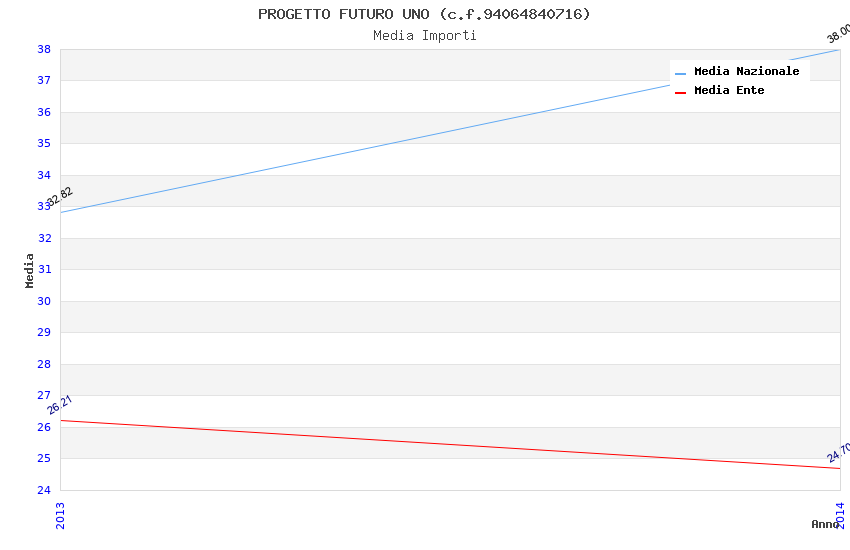Select the Media Importi subtitle

point(424,35)
